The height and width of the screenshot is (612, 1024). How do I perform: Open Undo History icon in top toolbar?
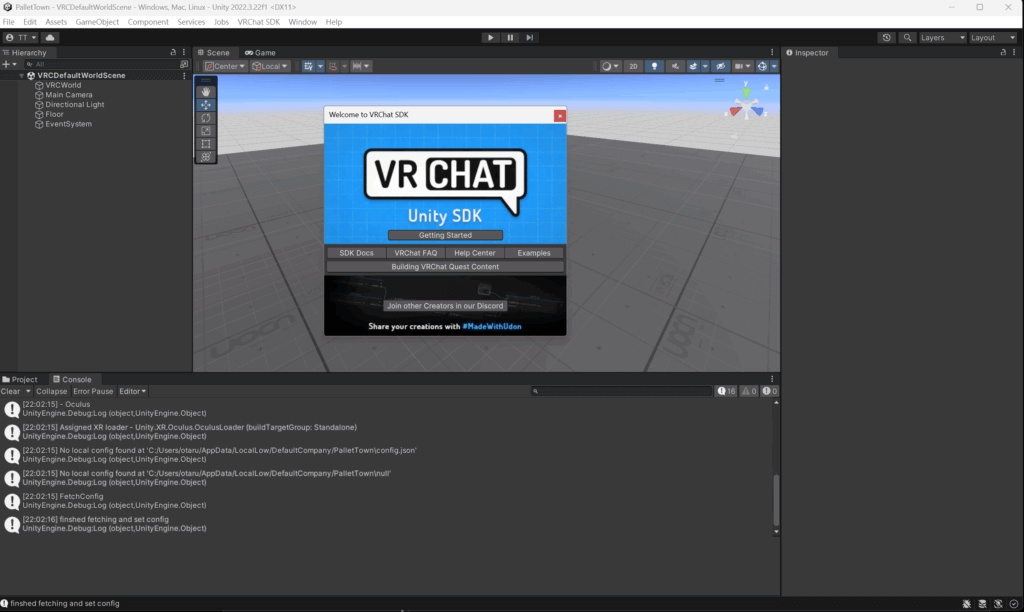pyautogui.click(x=887, y=37)
